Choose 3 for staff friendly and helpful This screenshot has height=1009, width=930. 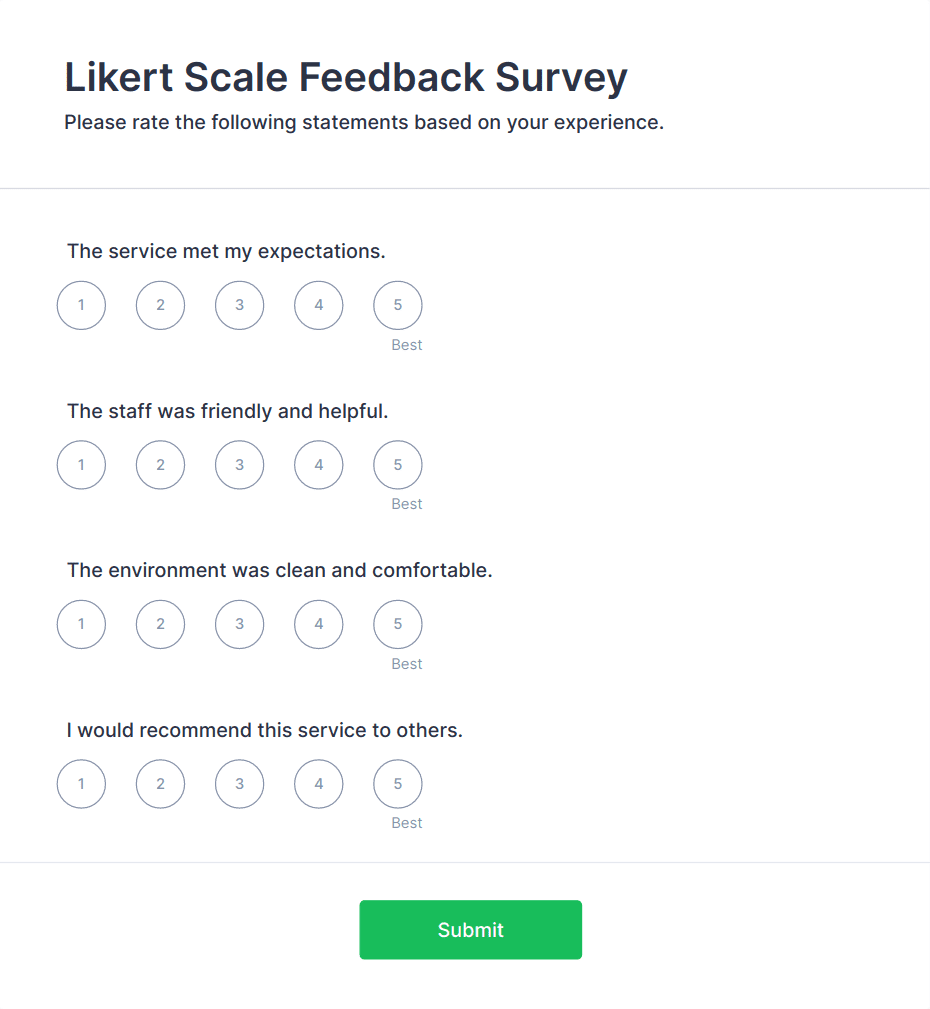pyautogui.click(x=239, y=465)
